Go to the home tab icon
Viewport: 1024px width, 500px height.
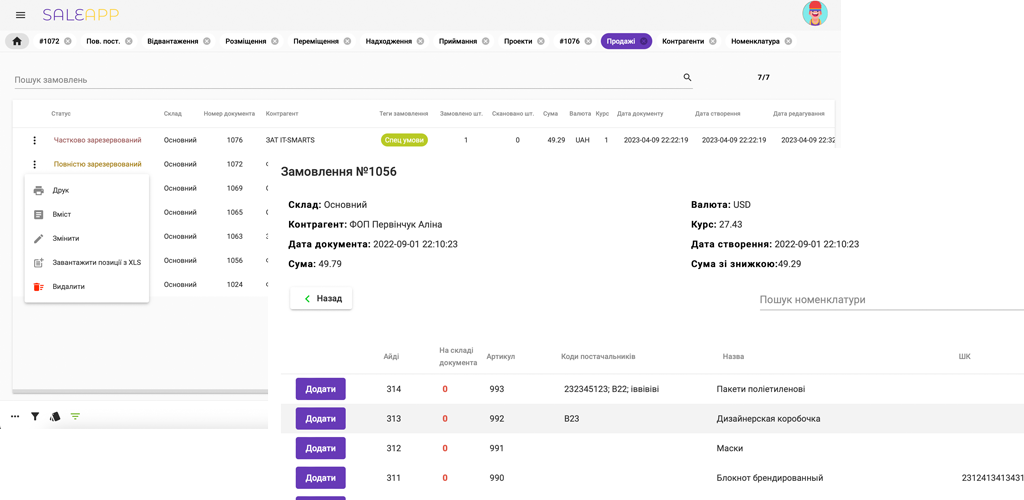(17, 41)
